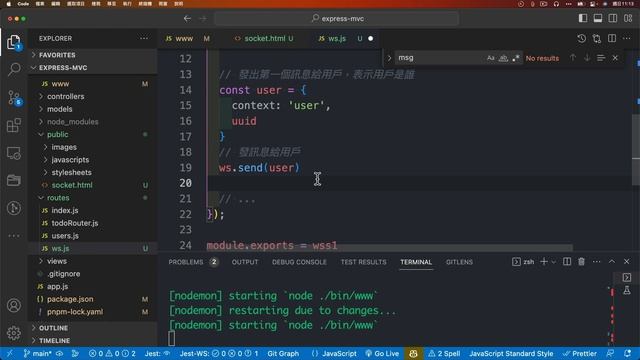Viewport: 640px width, 360px height.
Task: Open timeline history for ws.js
Action: click(581, 38)
